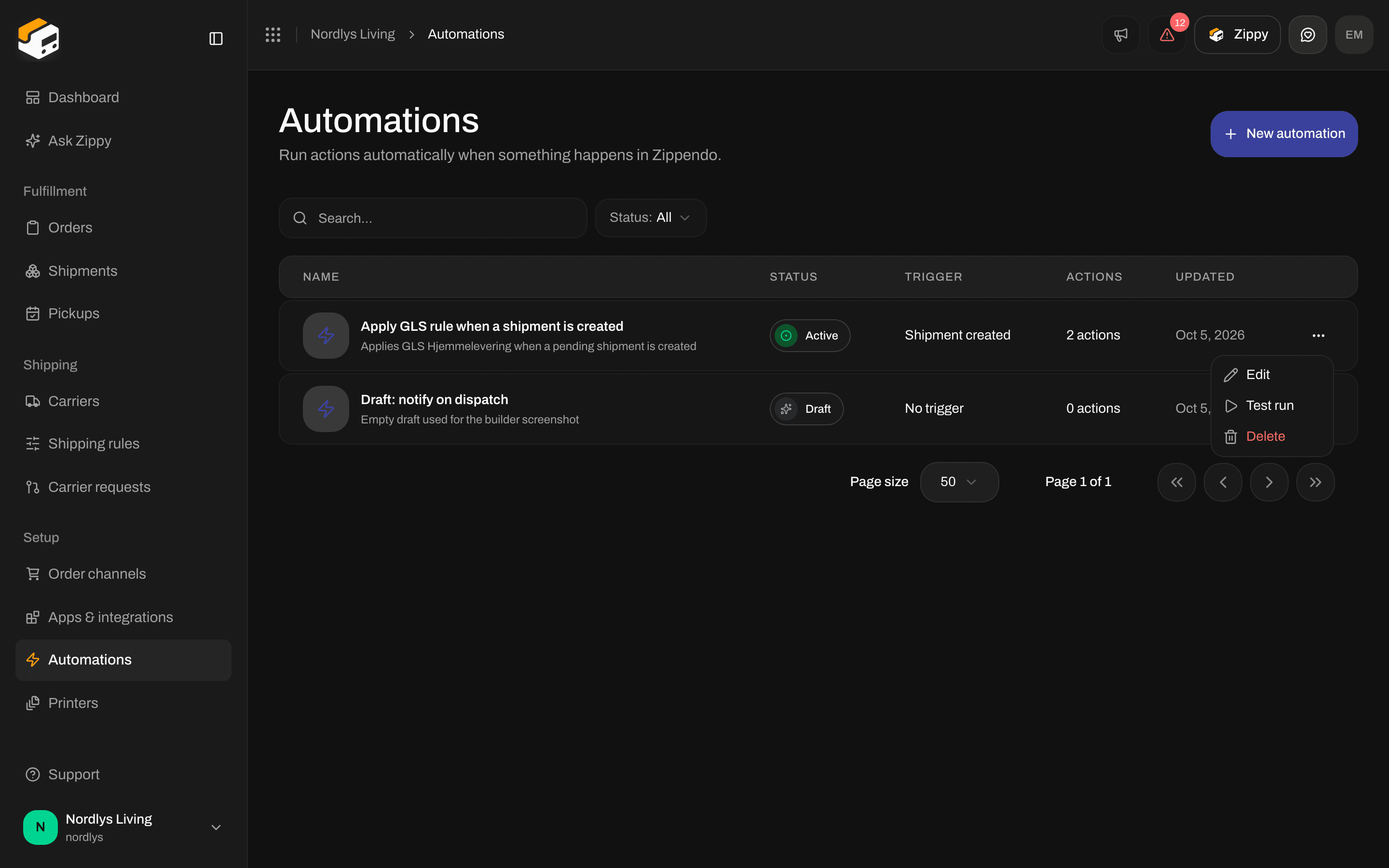Go to the last page button
This screenshot has height=868, width=1389.
pos(1316,482)
